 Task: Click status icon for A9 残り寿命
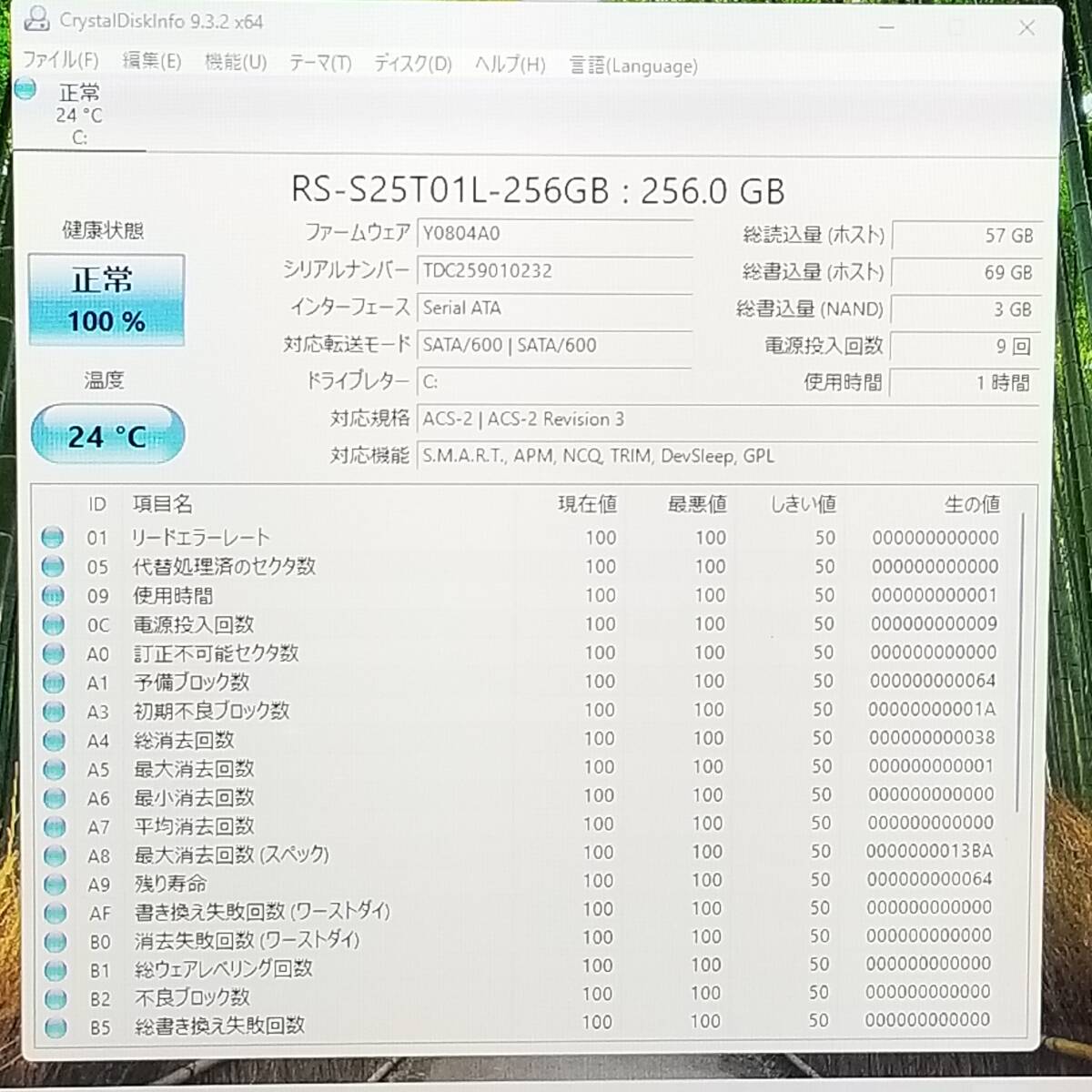[56, 884]
